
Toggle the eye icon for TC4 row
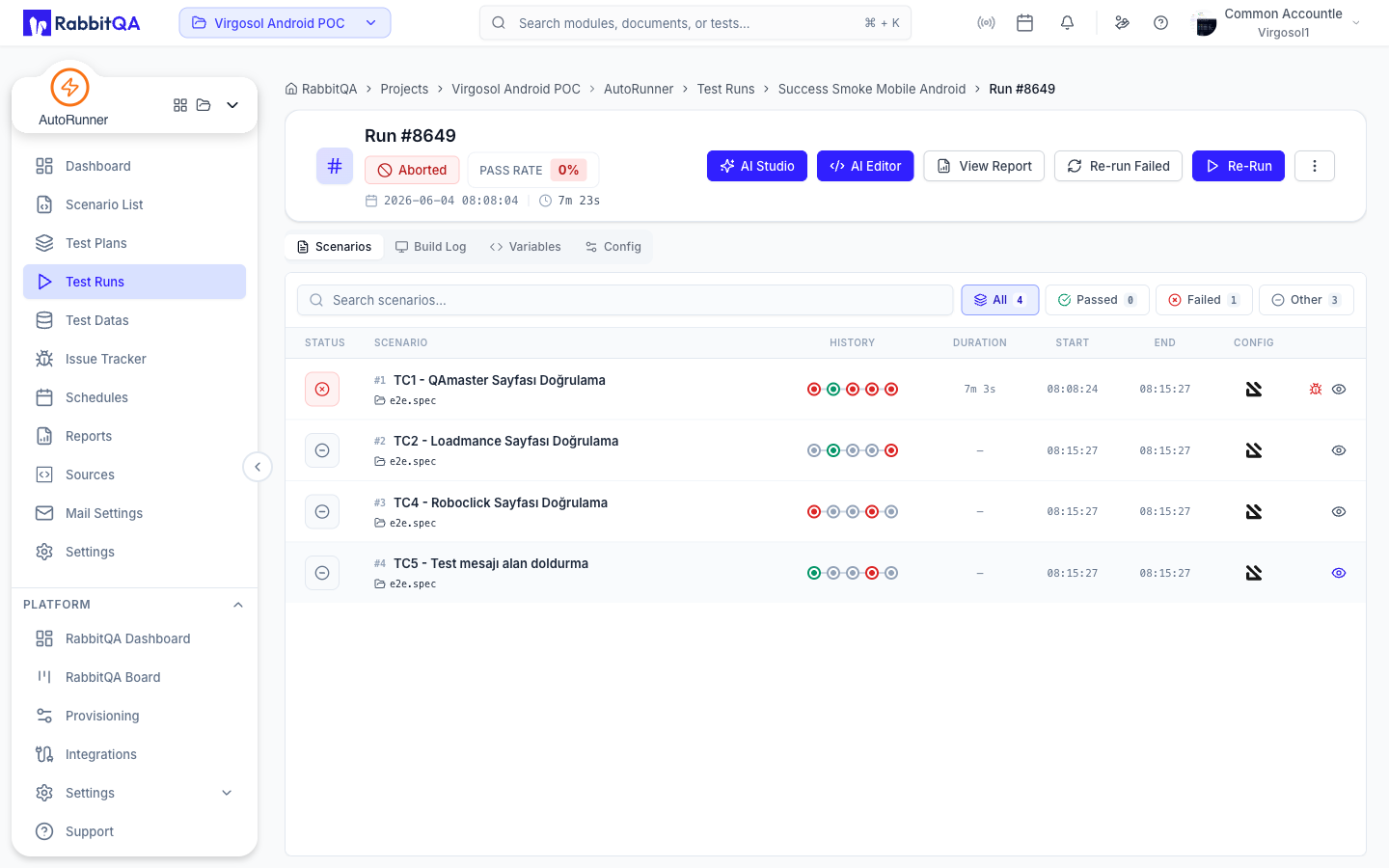[1339, 512]
